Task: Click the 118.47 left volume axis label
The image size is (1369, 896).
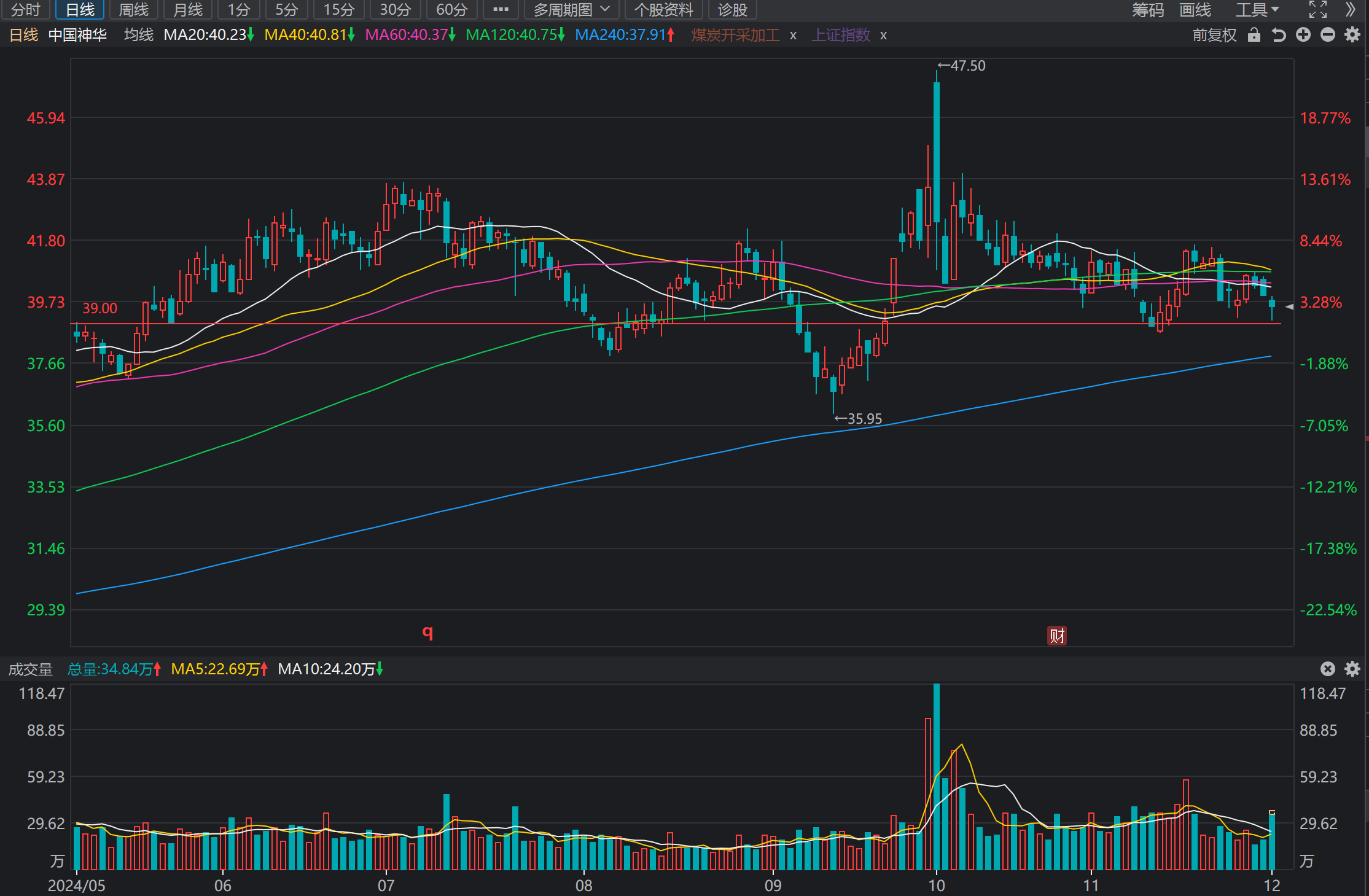Action: pos(42,693)
